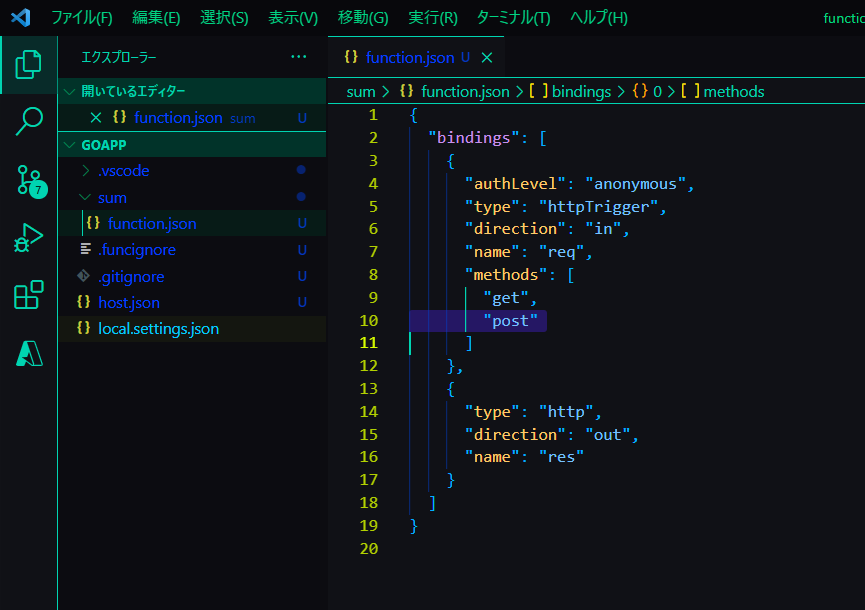
Task: Collapse the 開いているエディター section
Action: [x=192, y=91]
